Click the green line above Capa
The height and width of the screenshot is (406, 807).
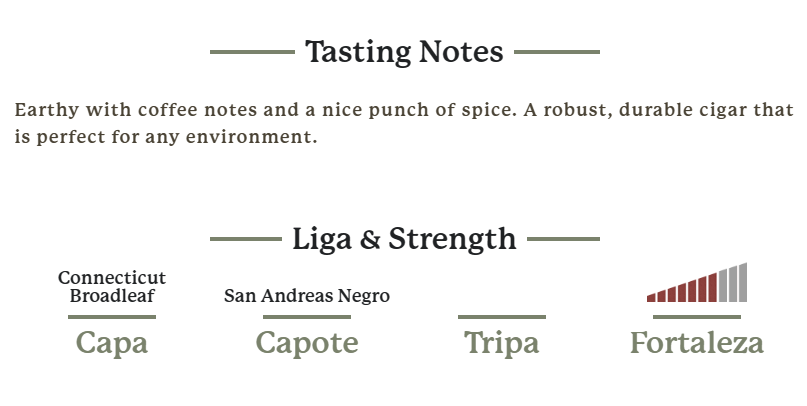[x=112, y=317]
